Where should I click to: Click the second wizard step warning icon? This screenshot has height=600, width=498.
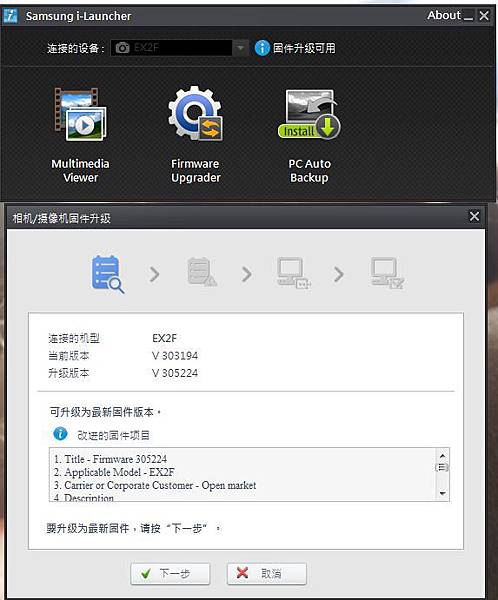point(202,272)
